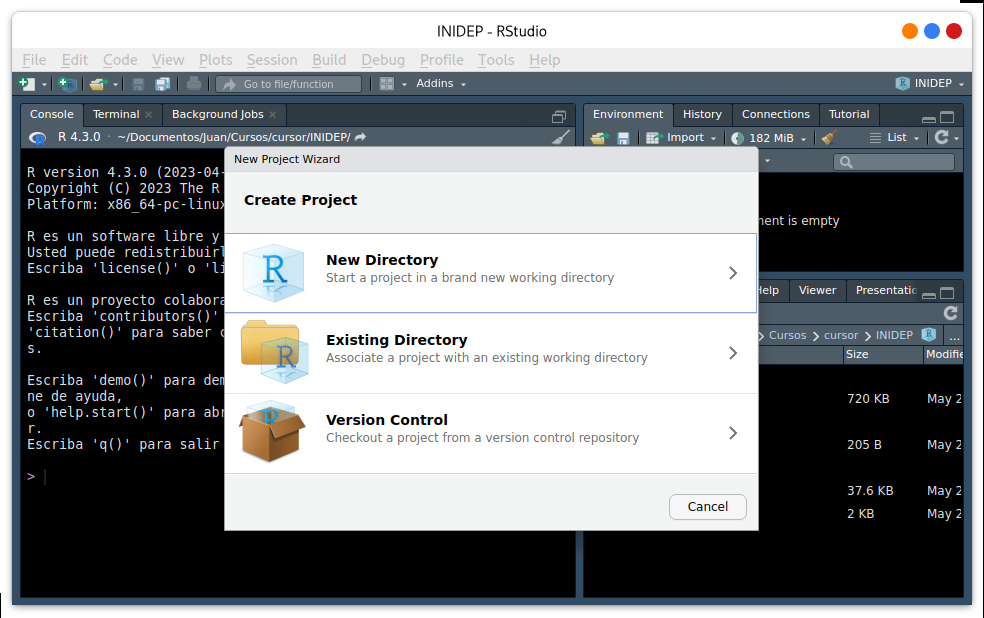Viewport: 984px width, 618px height.
Task: Expand the Addins dropdown
Action: click(441, 83)
